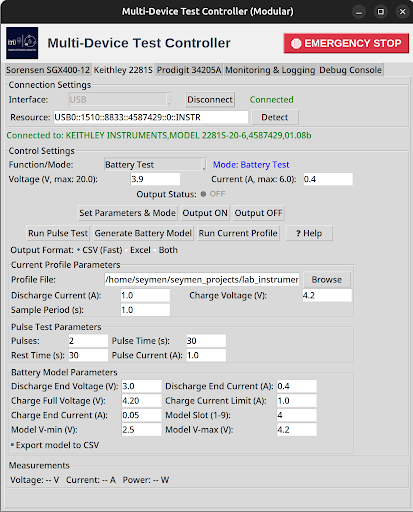Open the ? Help button
Screen dimensions: 413x512
pos(309,233)
